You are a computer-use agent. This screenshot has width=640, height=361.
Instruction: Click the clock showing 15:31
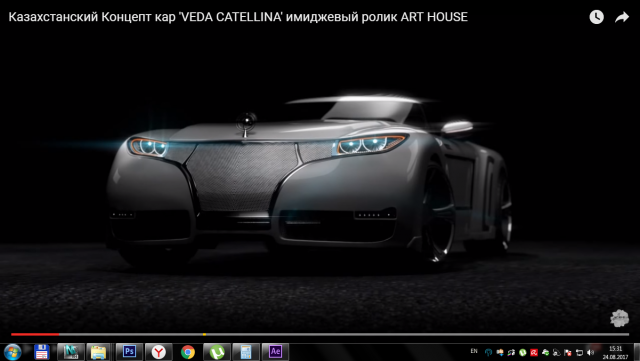[x=616, y=349]
